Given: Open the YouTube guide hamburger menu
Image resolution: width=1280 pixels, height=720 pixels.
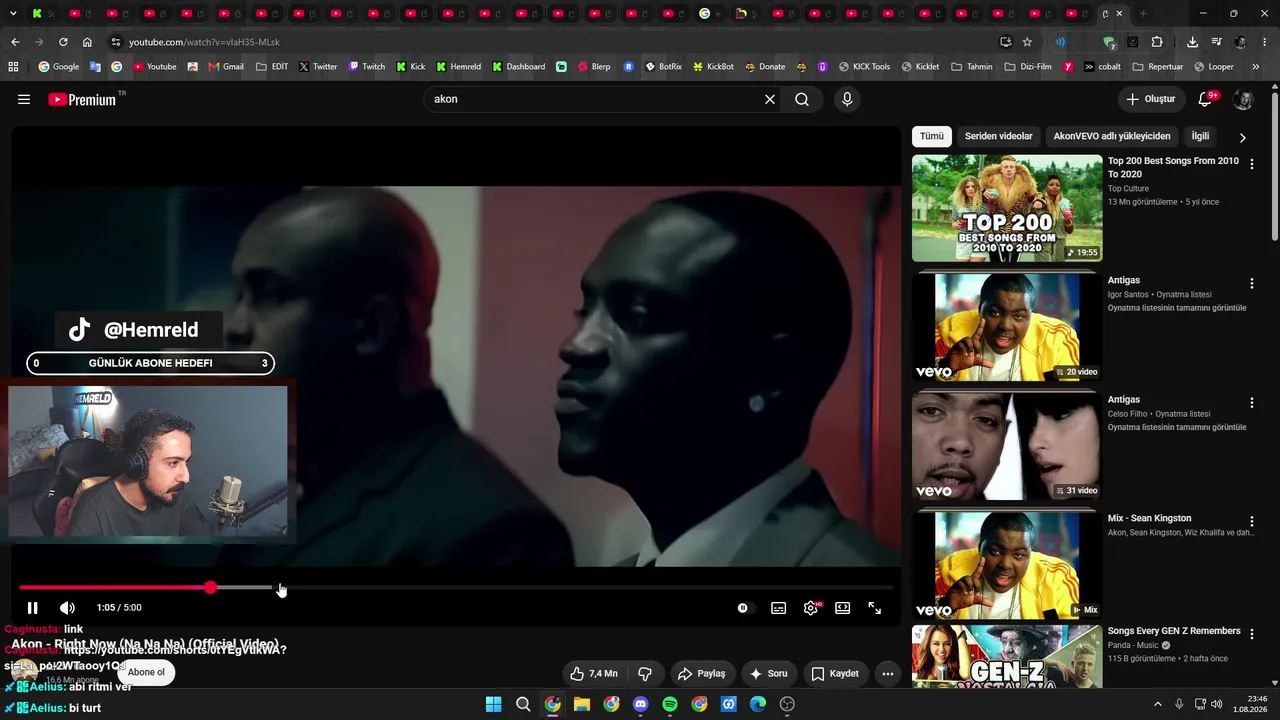Looking at the screenshot, I should point(24,99).
